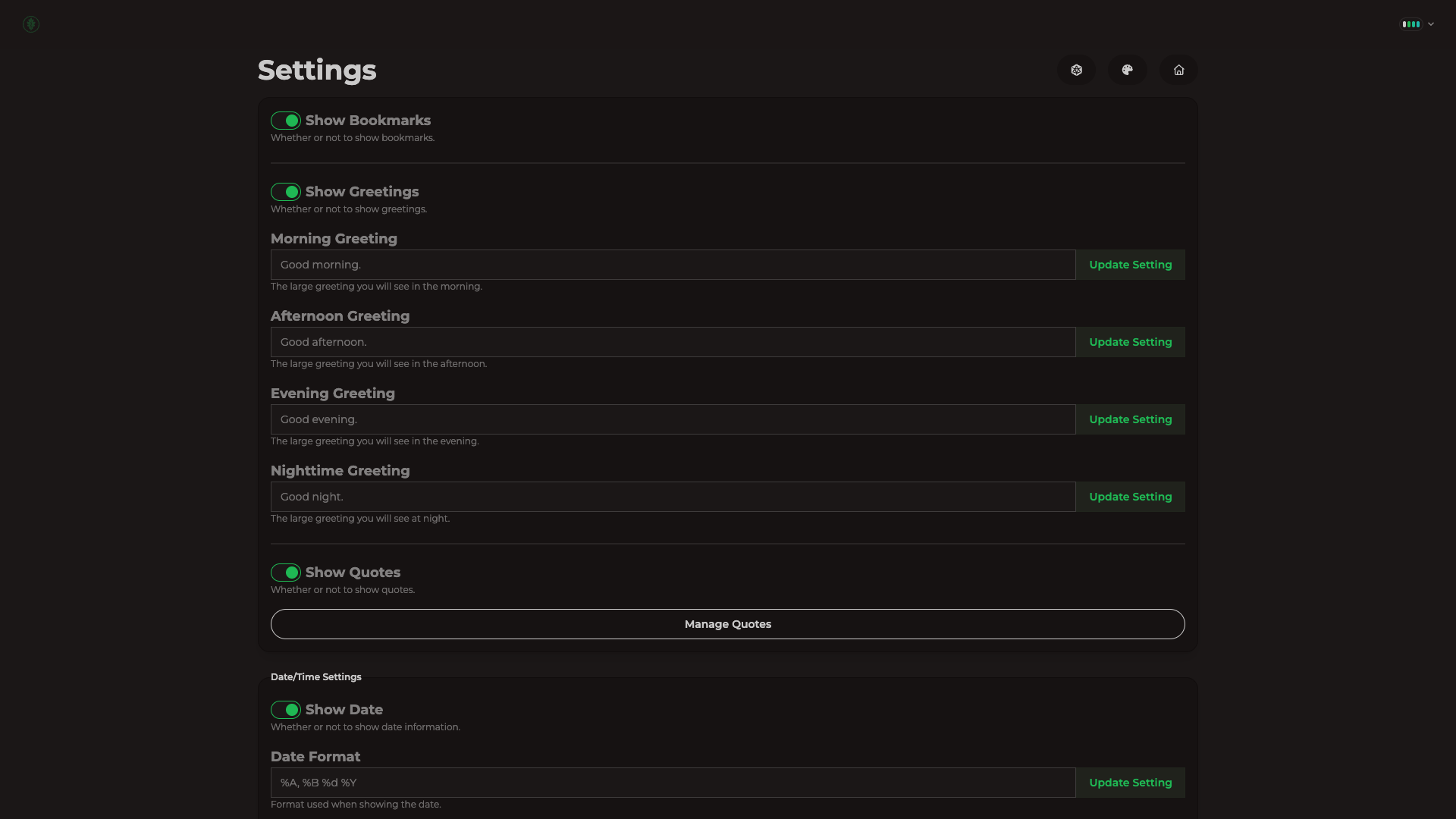Click 'Whether or not to show bookmarks.' text
The image size is (1456, 819).
click(x=353, y=138)
